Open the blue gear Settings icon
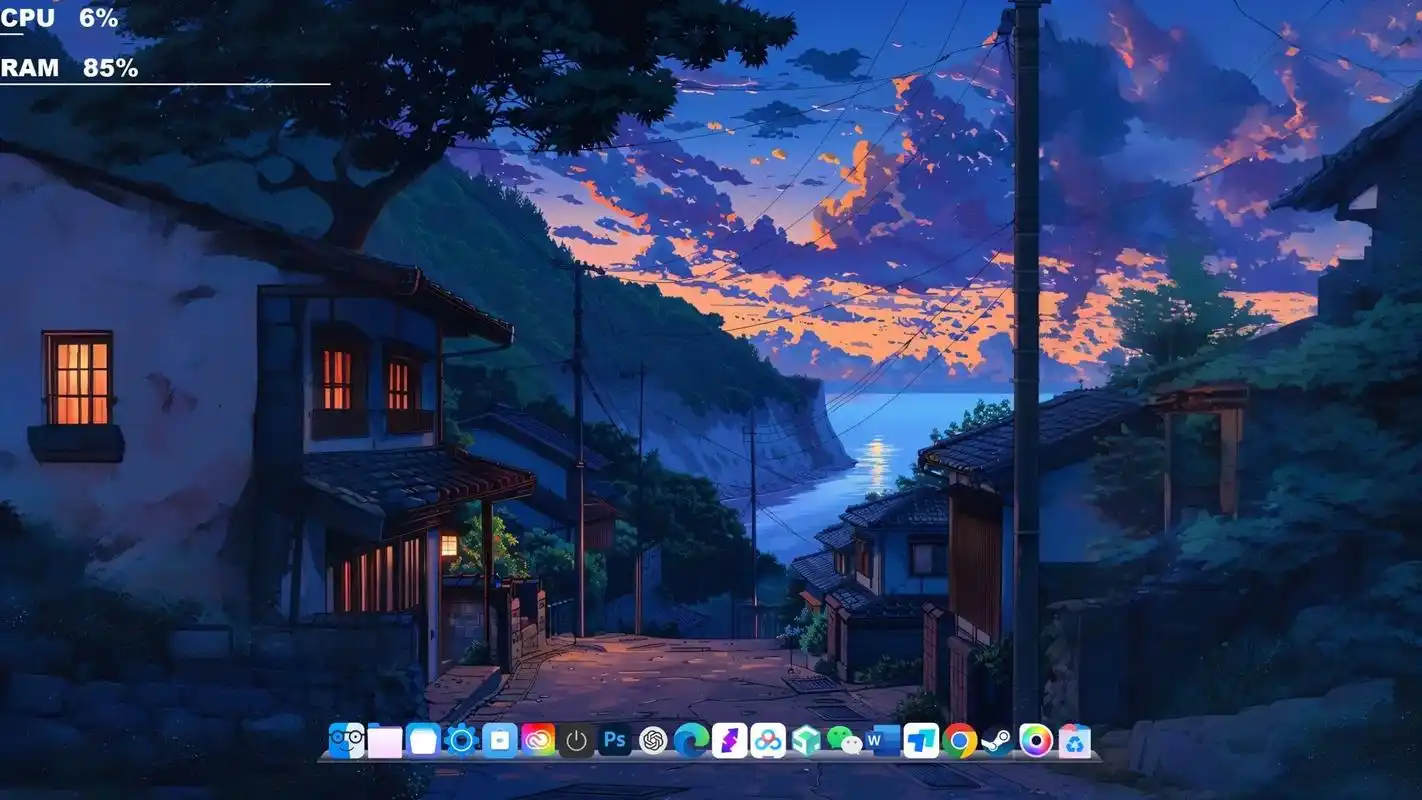Image resolution: width=1422 pixels, height=800 pixels. [461, 741]
